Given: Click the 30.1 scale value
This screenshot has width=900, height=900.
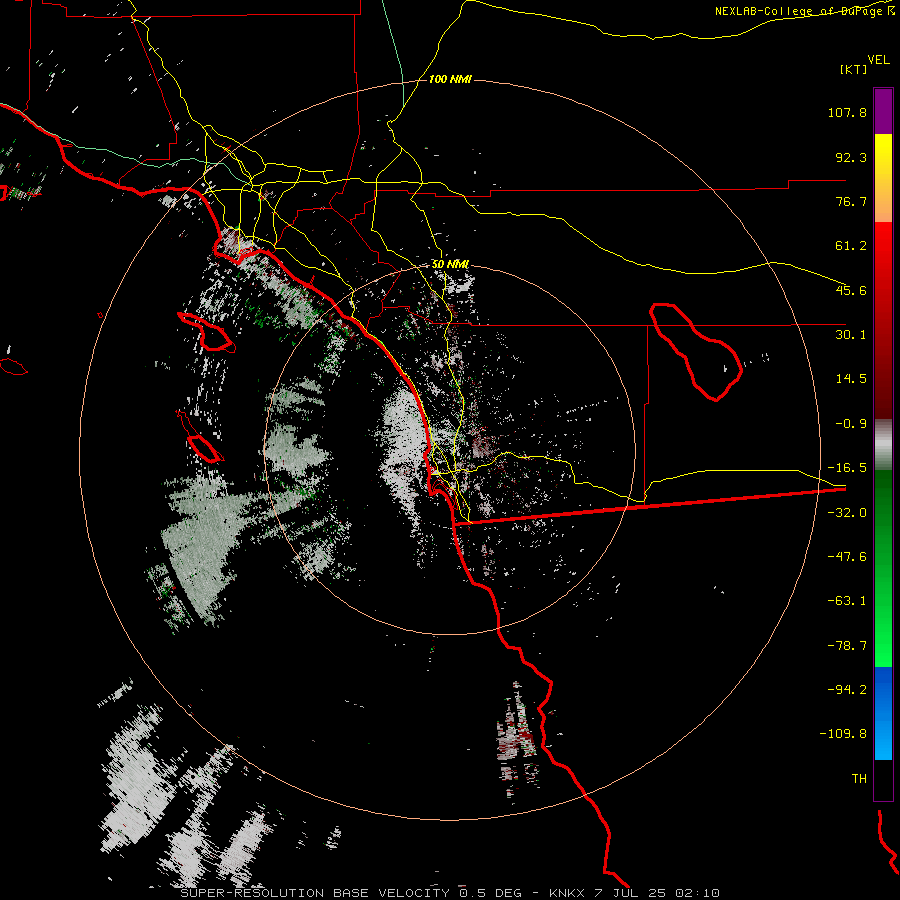Looking at the screenshot, I should [851, 335].
